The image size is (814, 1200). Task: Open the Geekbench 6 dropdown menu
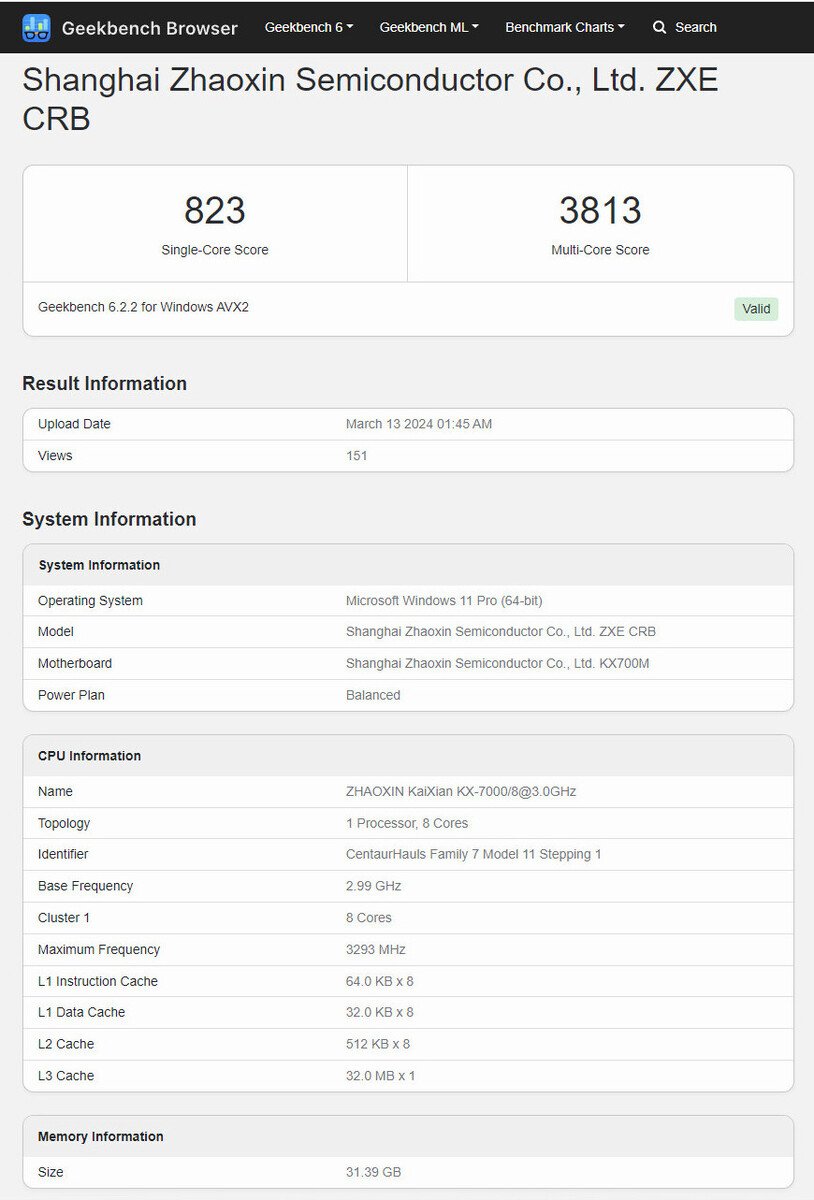coord(307,27)
